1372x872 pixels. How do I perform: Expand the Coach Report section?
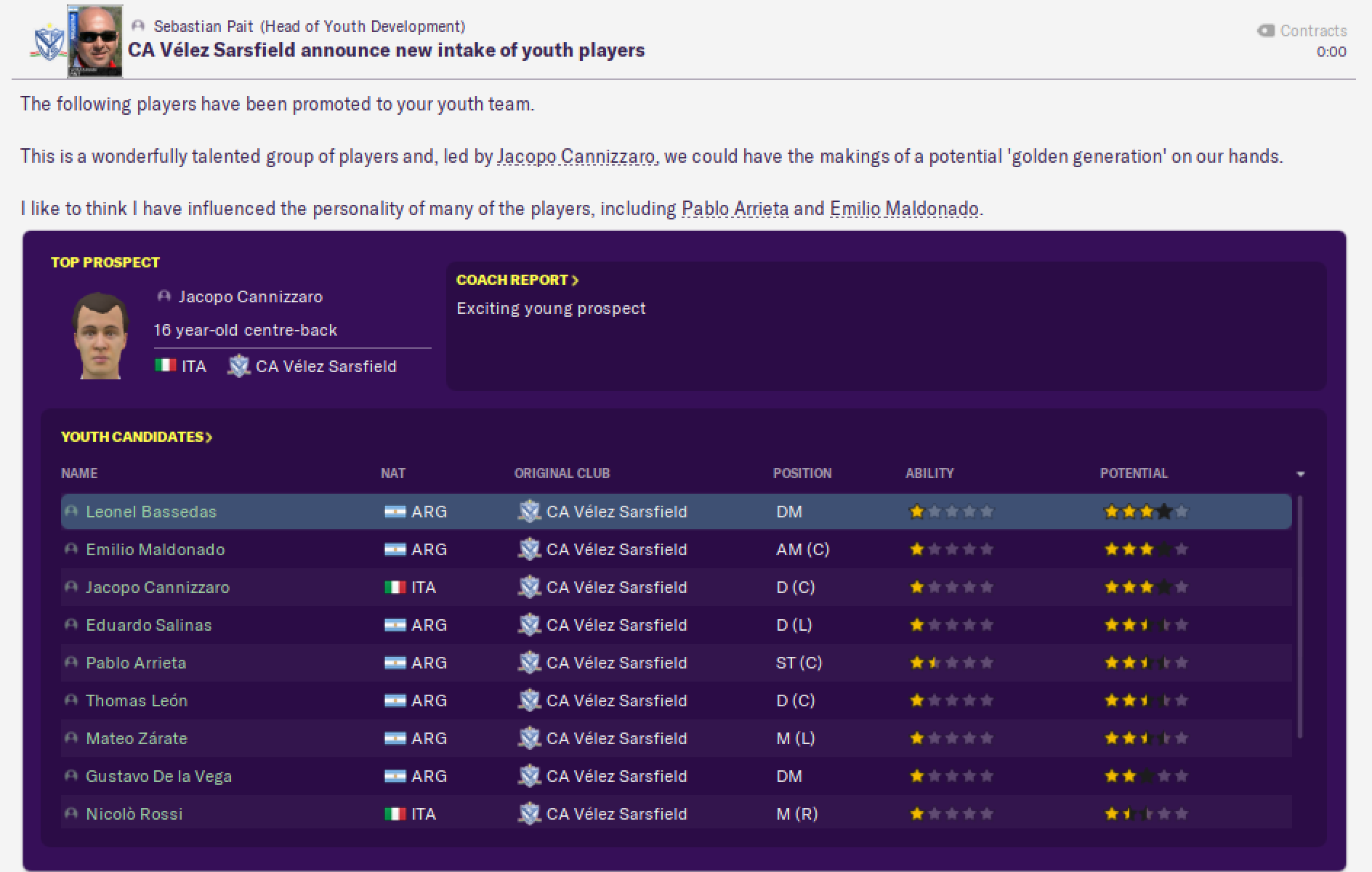coord(517,280)
